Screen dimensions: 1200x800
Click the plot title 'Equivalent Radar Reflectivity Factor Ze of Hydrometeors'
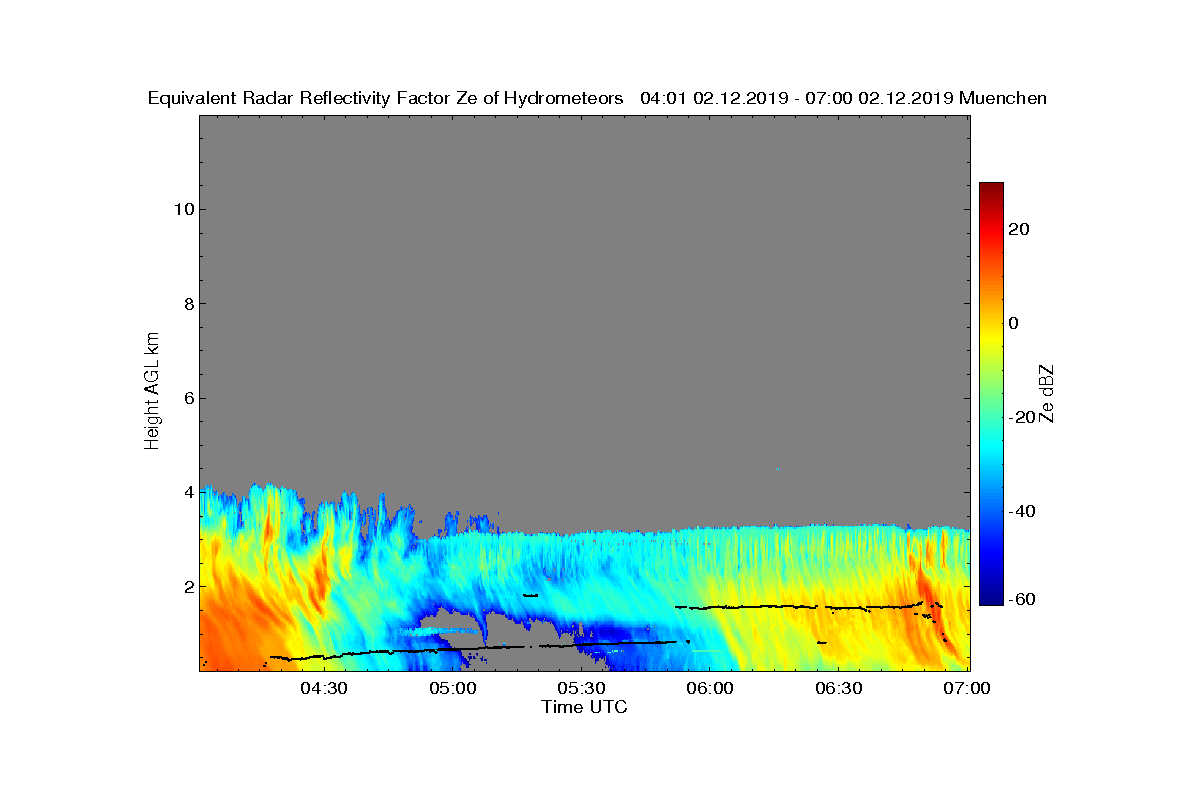pyautogui.click(x=385, y=98)
